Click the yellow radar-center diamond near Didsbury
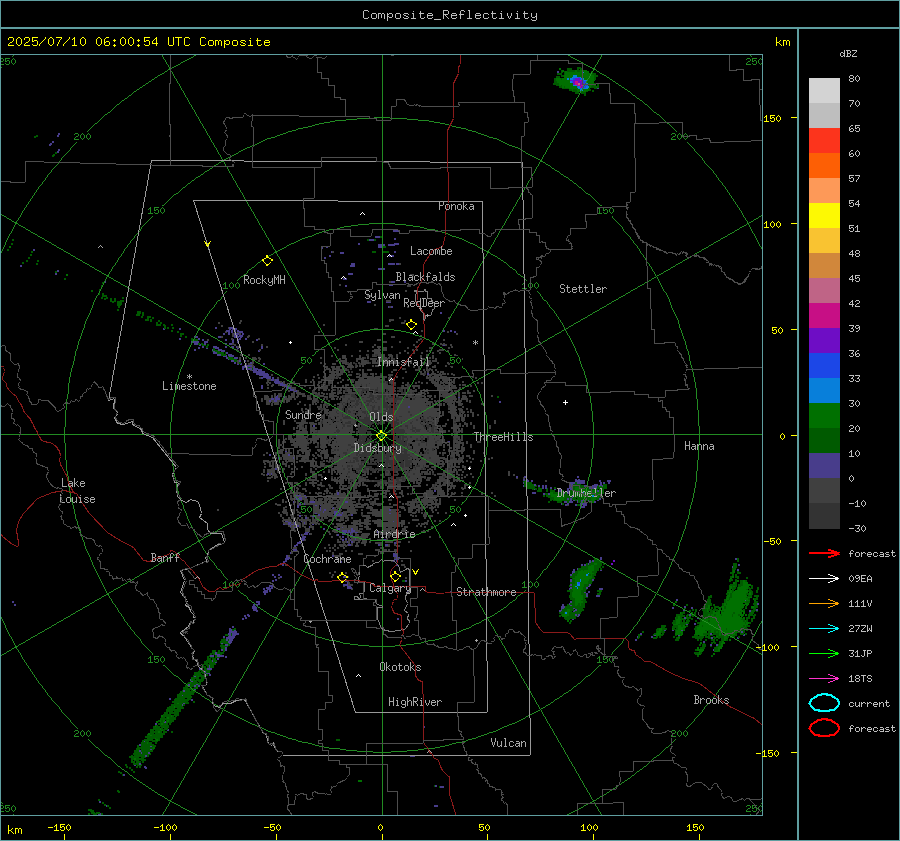The width and height of the screenshot is (900, 841). tap(381, 436)
